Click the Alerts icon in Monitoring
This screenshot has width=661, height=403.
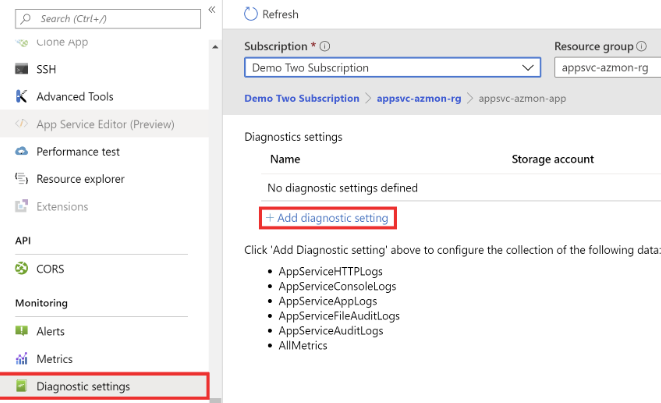(22, 331)
